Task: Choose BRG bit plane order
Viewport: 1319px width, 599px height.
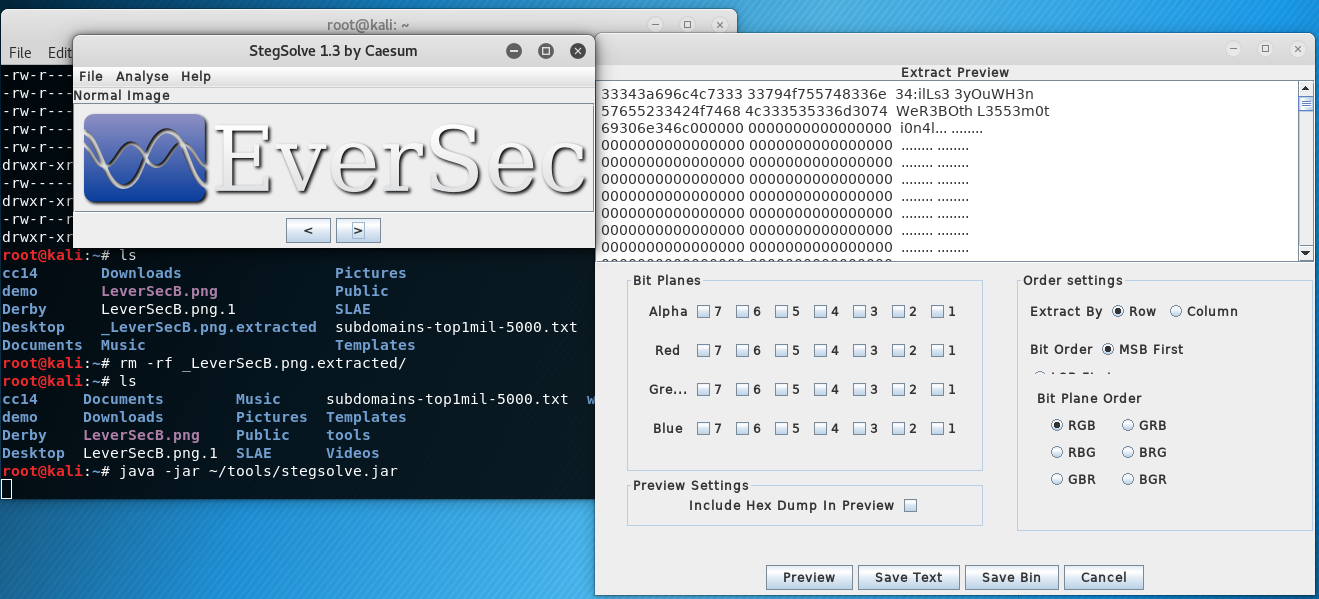Action: pos(1129,452)
